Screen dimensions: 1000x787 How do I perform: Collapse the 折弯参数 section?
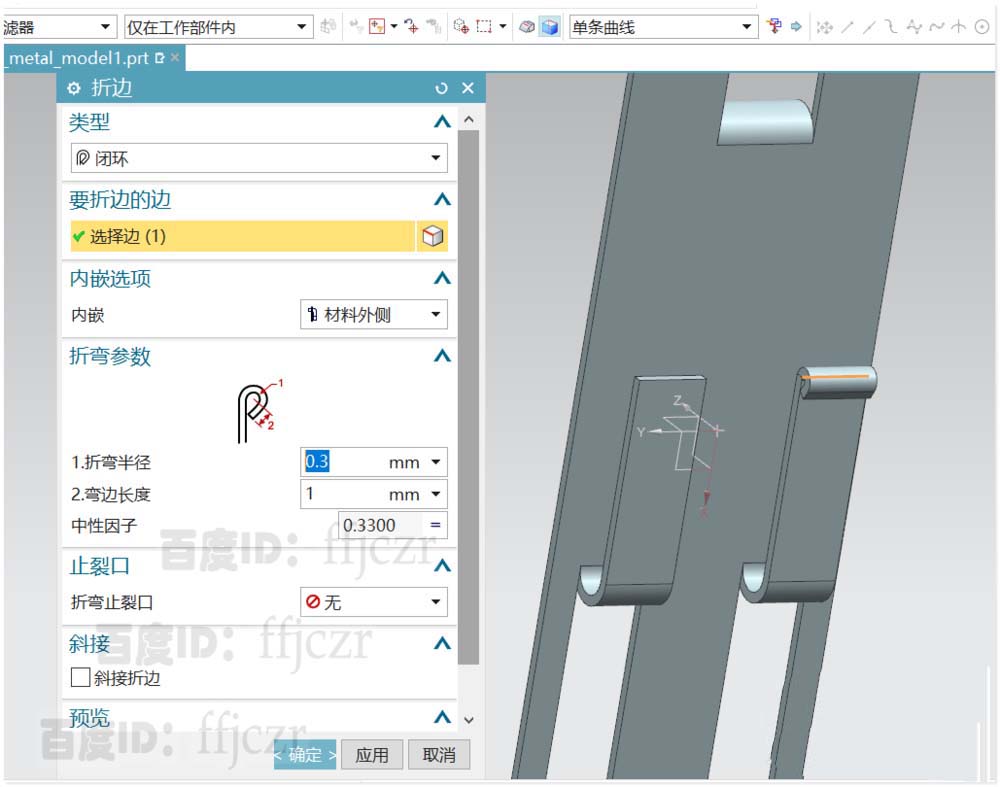coord(442,356)
